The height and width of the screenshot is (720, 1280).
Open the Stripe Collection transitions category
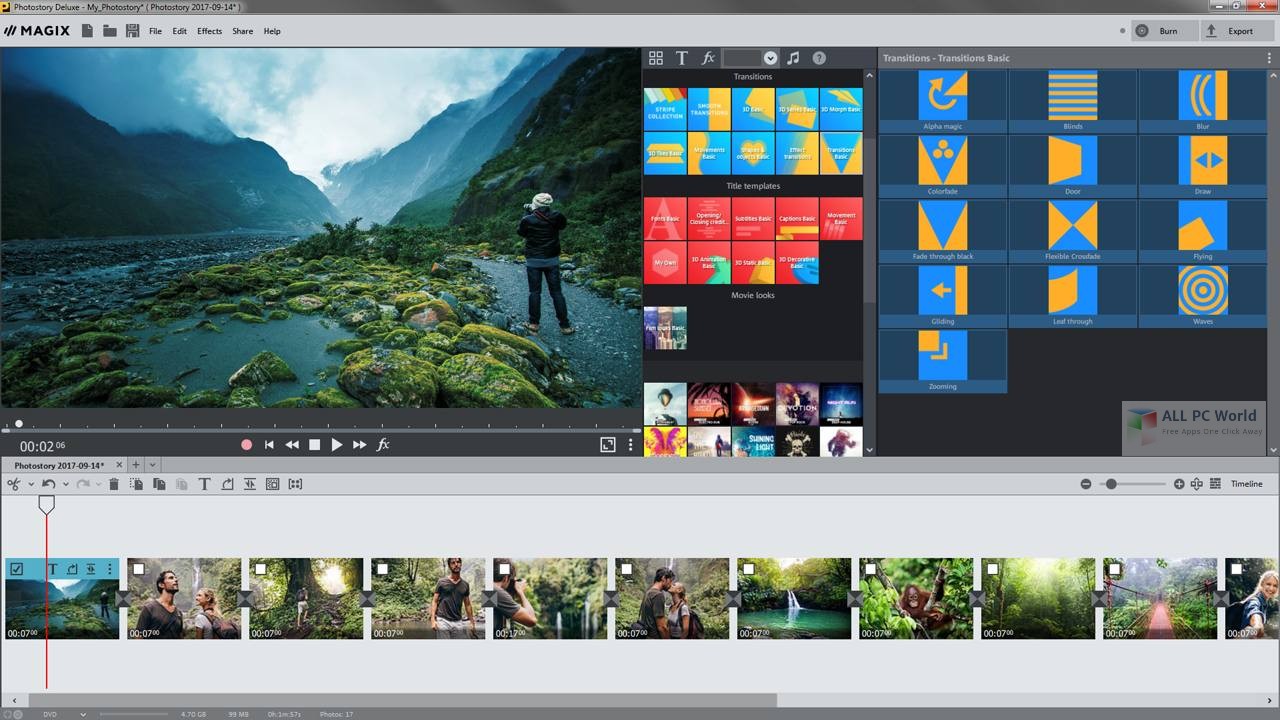tap(665, 109)
